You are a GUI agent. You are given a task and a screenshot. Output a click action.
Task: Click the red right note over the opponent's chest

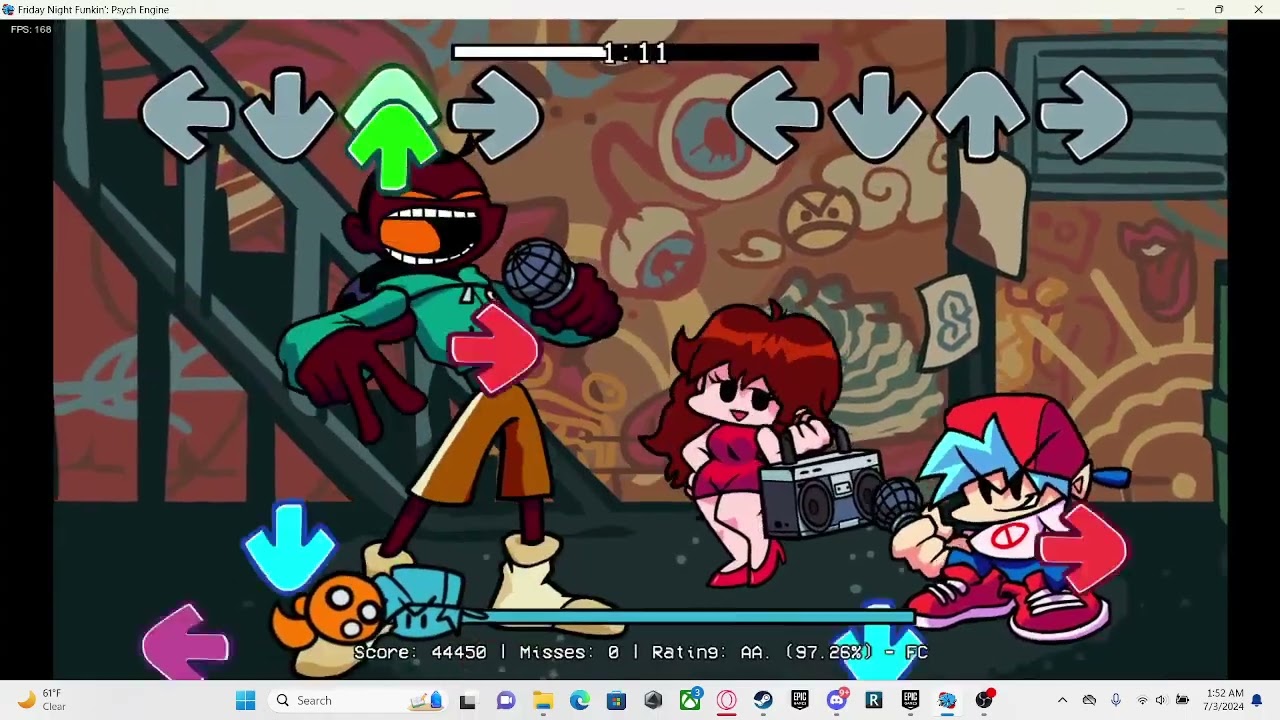495,350
